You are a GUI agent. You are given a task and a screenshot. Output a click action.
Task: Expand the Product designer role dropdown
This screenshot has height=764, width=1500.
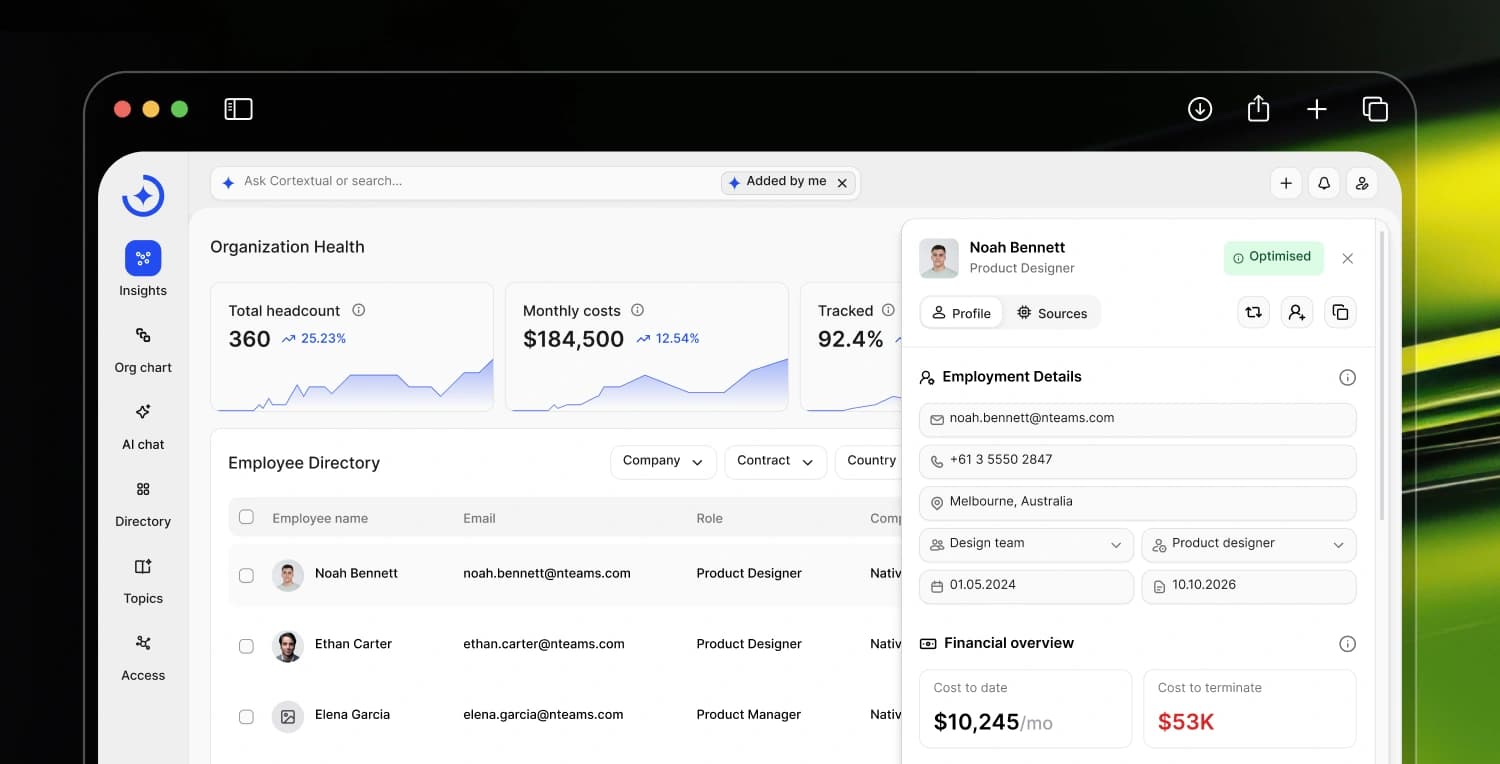point(1249,544)
